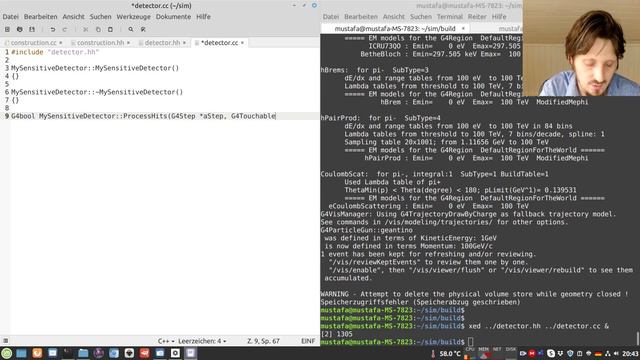The height and width of the screenshot is (360, 640).
Task: Open file manager folder icon in taskbar
Action: (83, 353)
